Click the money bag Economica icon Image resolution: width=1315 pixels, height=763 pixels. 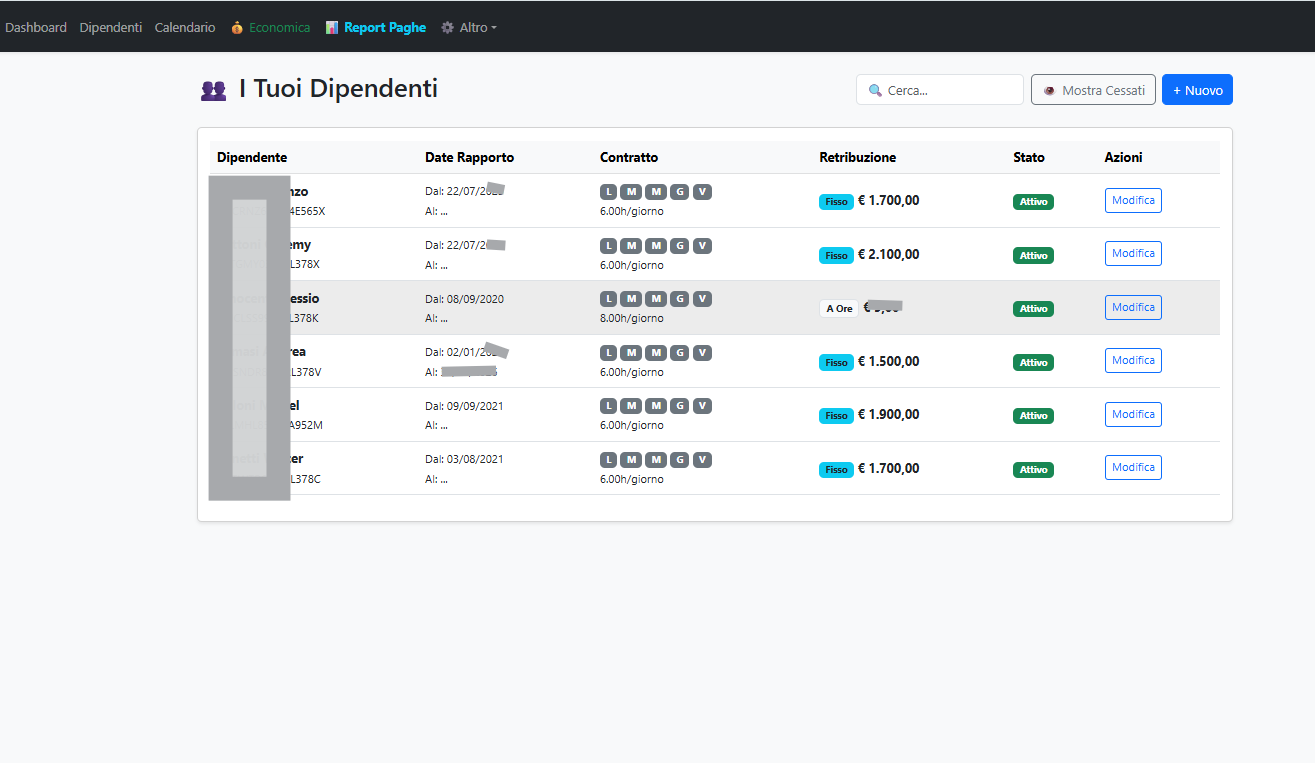click(x=237, y=28)
